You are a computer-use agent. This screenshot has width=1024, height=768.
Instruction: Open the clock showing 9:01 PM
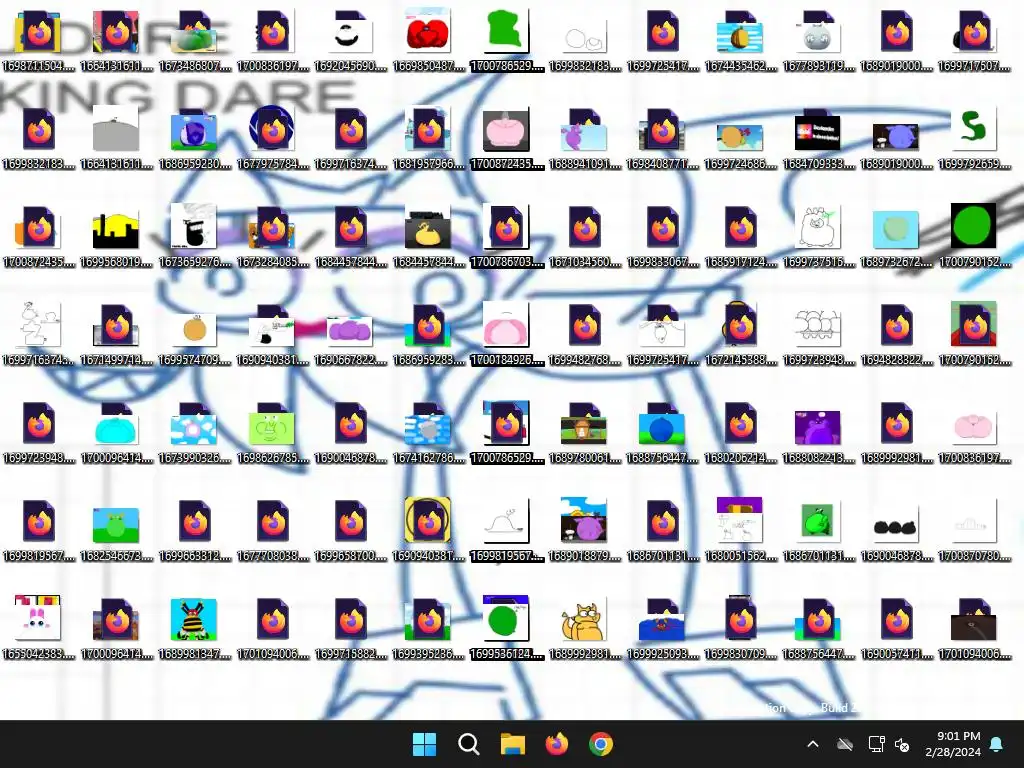click(x=953, y=744)
